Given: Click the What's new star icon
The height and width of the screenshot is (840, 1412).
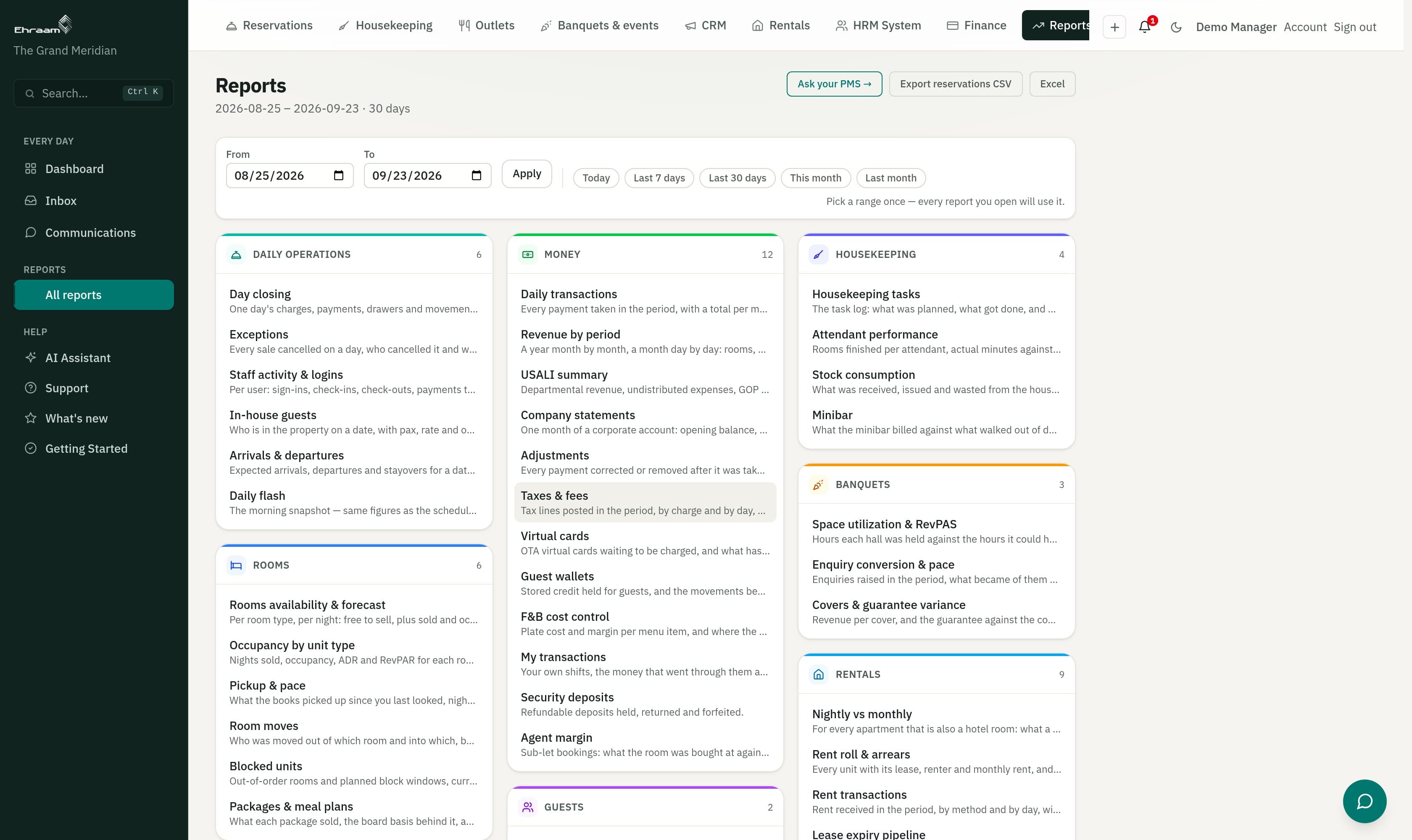Looking at the screenshot, I should coord(31,418).
